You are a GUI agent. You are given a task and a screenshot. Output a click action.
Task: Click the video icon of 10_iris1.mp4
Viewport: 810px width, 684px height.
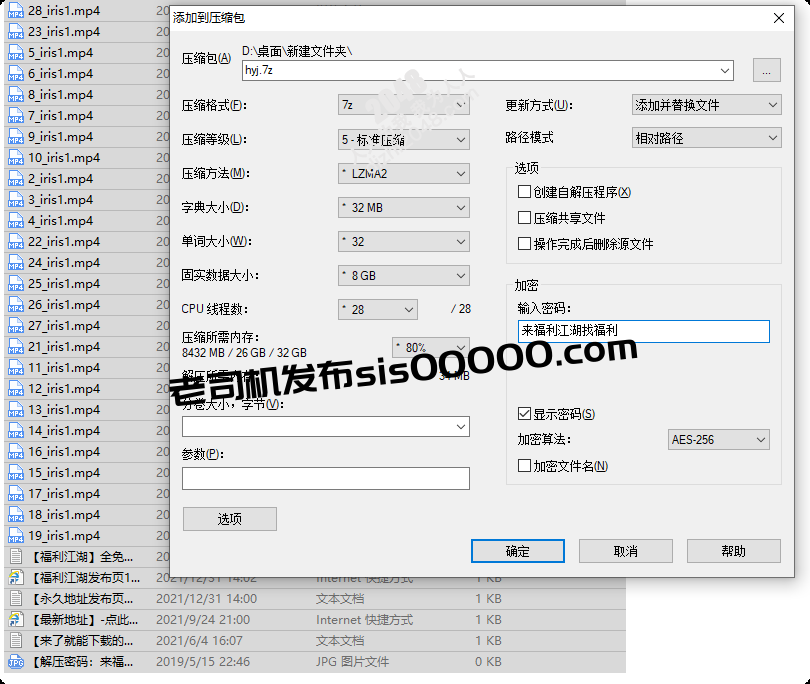(x=14, y=157)
